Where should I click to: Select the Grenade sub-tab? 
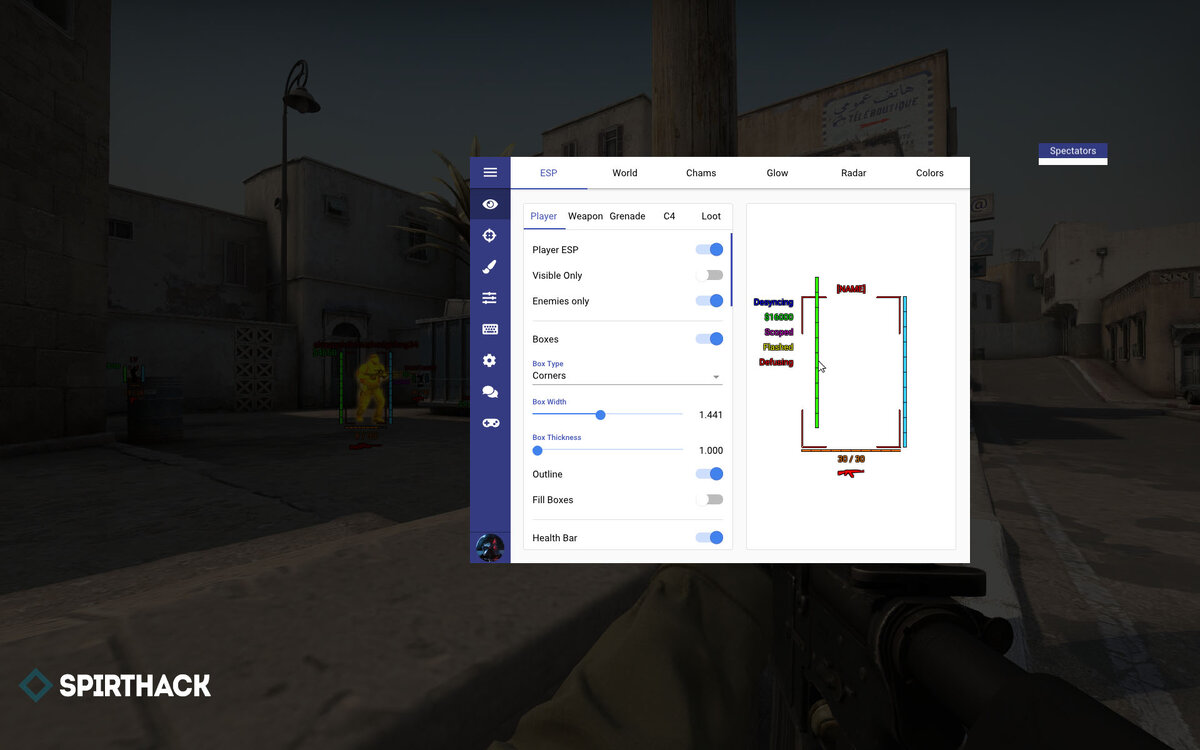(627, 216)
